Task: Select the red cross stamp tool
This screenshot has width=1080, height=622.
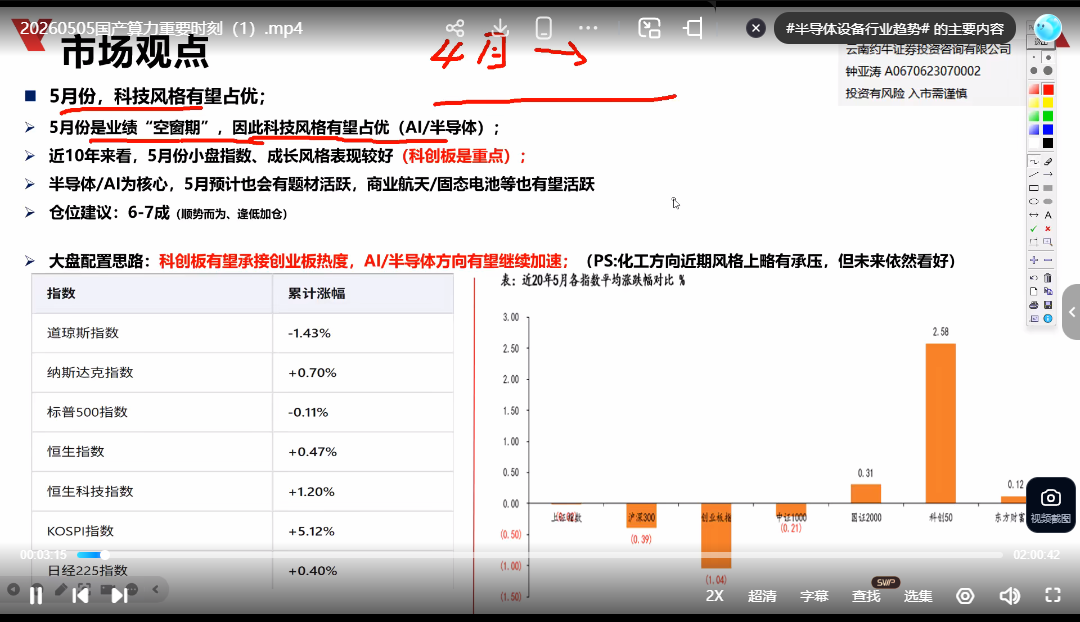Action: pyautogui.click(x=1048, y=228)
